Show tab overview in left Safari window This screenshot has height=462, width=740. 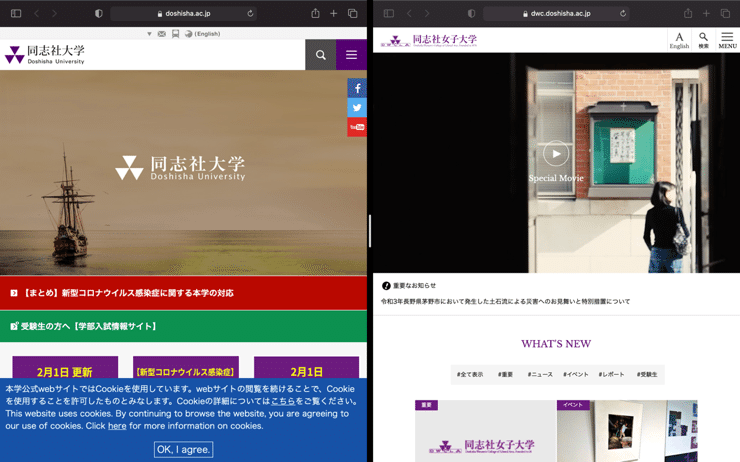[353, 13]
